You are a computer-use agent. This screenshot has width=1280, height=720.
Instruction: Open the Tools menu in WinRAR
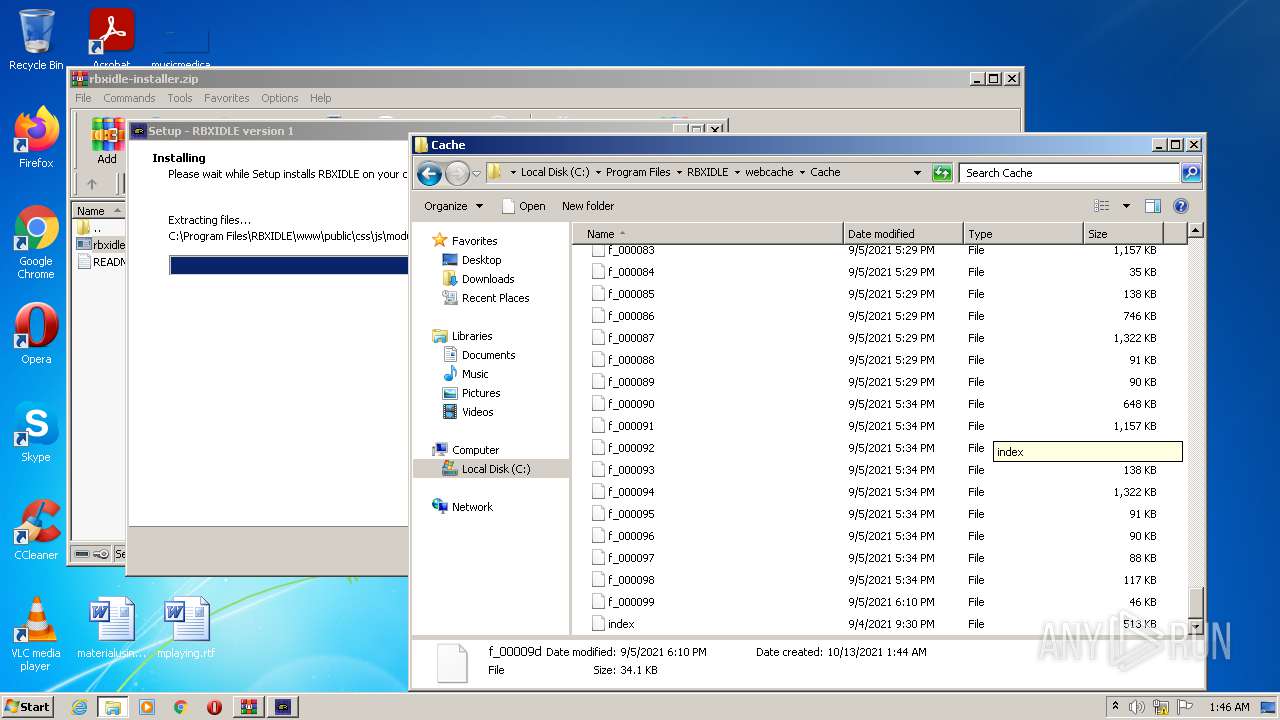(180, 98)
